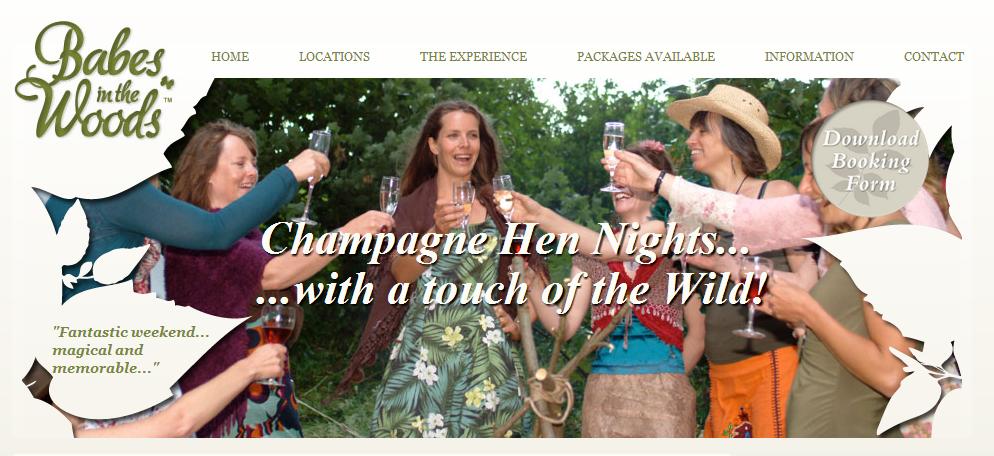Click the orange skirt in the photo

751,393
